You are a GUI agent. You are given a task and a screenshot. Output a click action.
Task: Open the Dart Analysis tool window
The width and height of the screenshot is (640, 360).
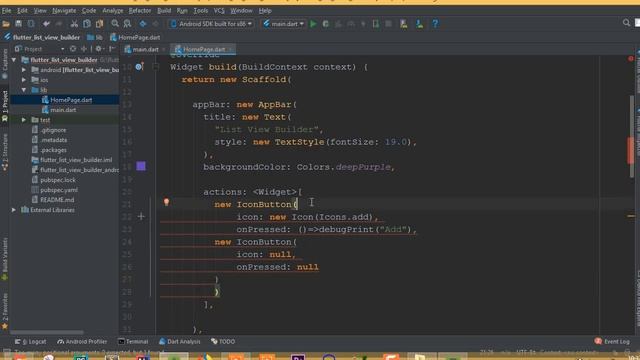[180, 342]
